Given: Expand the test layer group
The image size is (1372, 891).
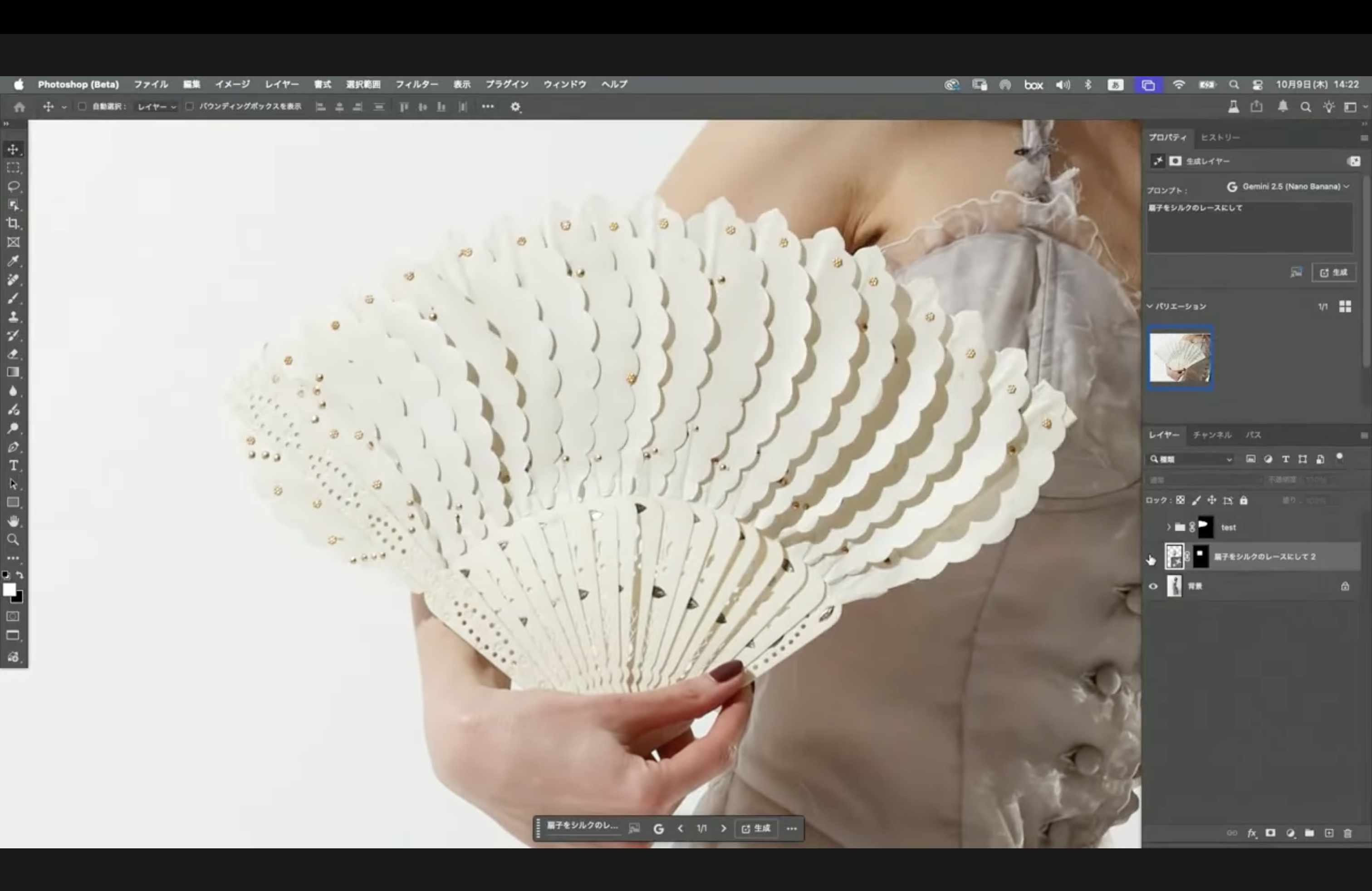Looking at the screenshot, I should point(1168,527).
